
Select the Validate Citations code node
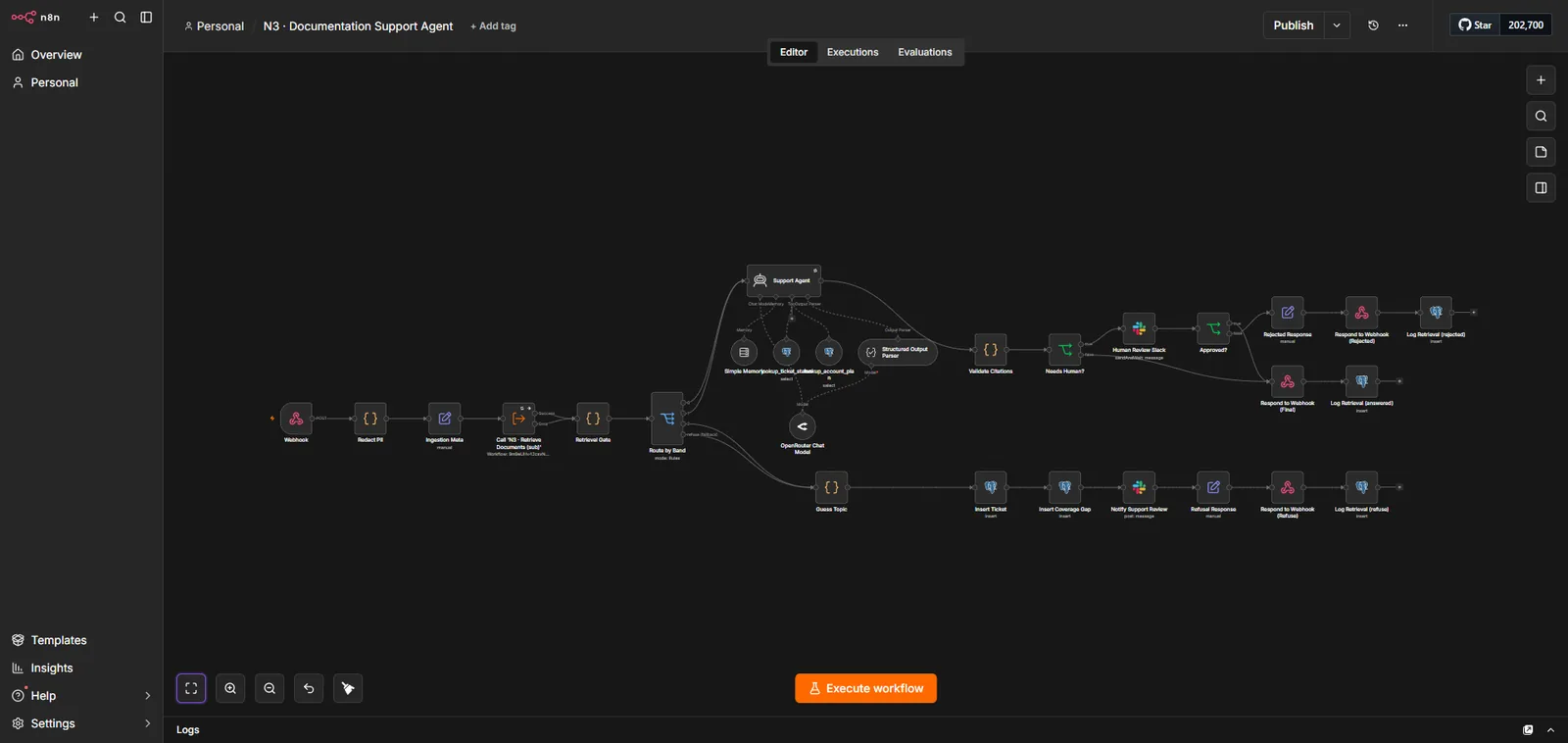991,350
